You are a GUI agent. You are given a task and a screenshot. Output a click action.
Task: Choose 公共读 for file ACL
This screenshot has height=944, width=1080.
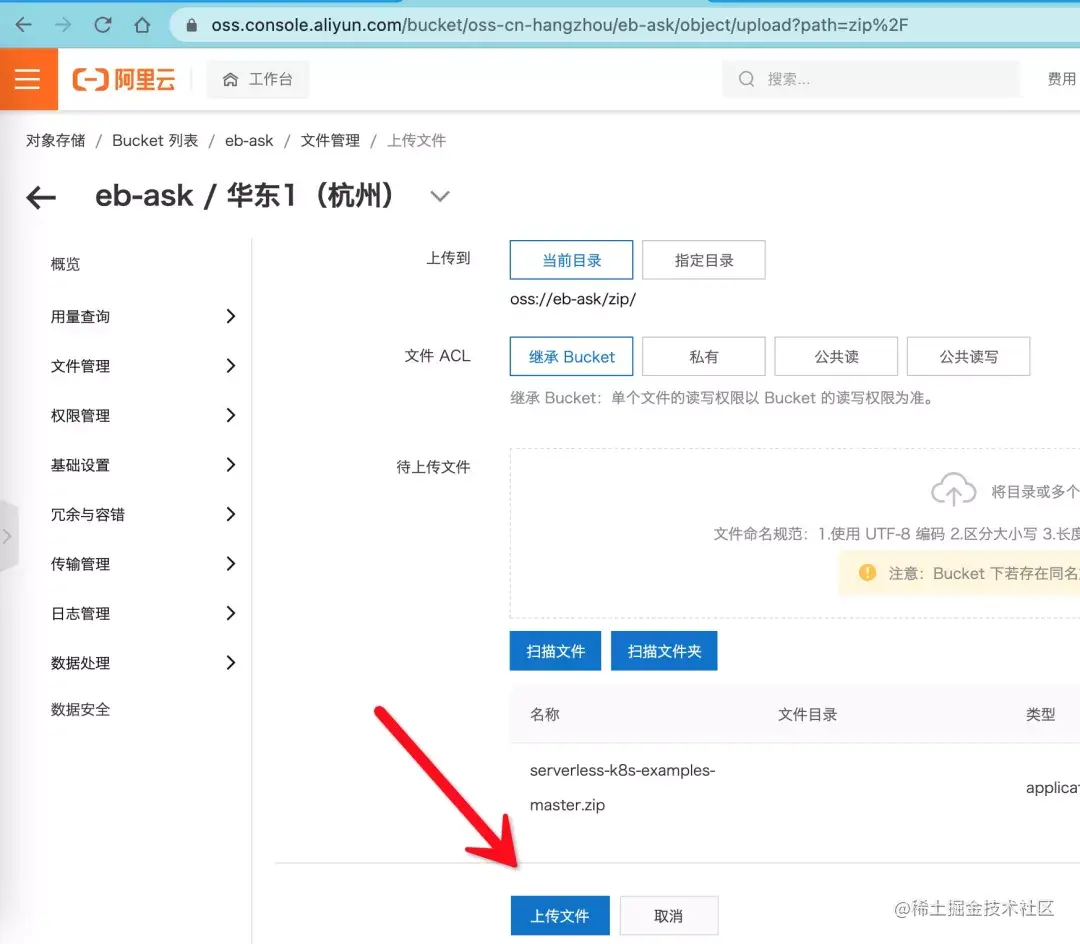(836, 357)
